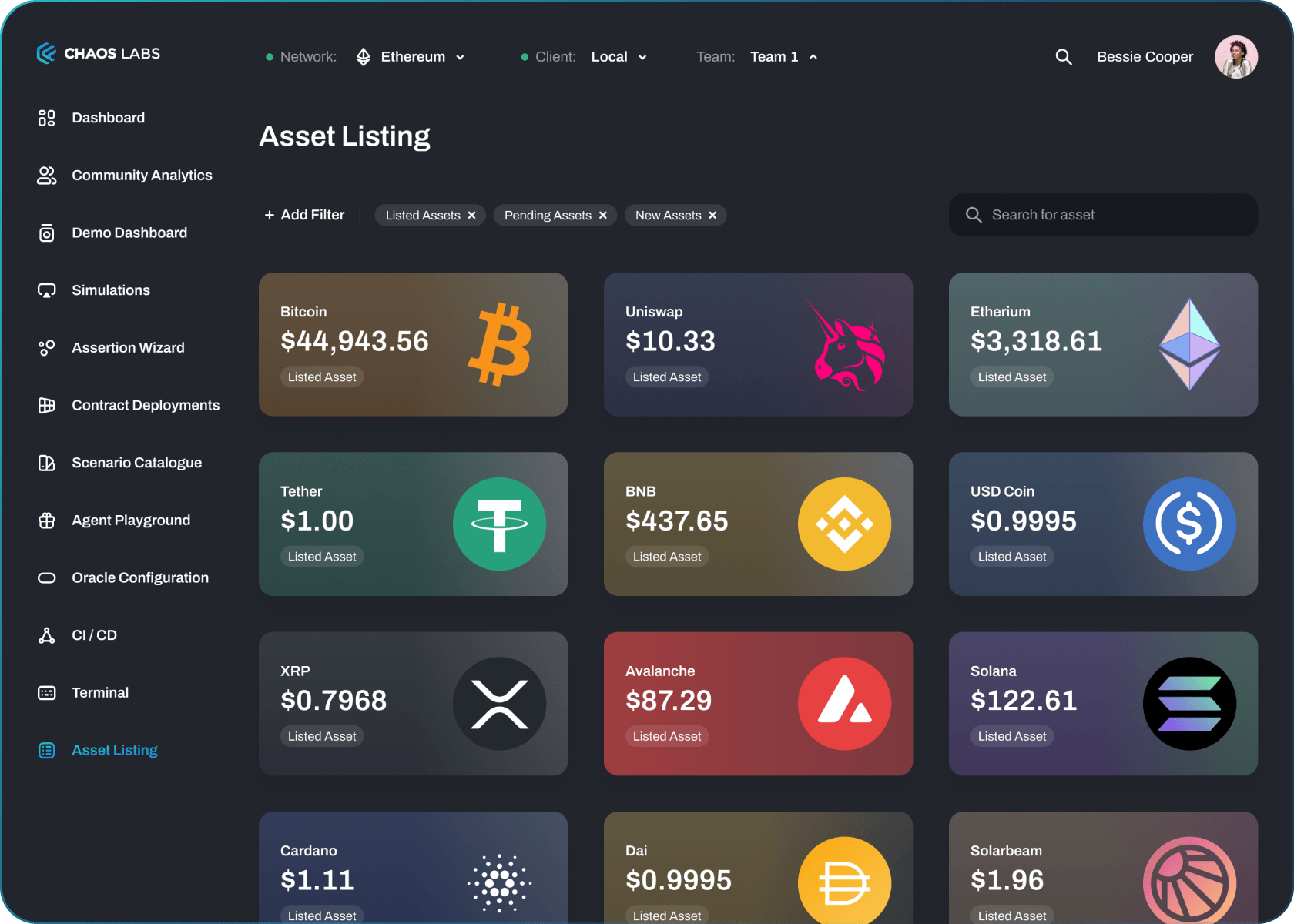Open Dashboard menu item
The height and width of the screenshot is (924, 1294).
point(109,118)
